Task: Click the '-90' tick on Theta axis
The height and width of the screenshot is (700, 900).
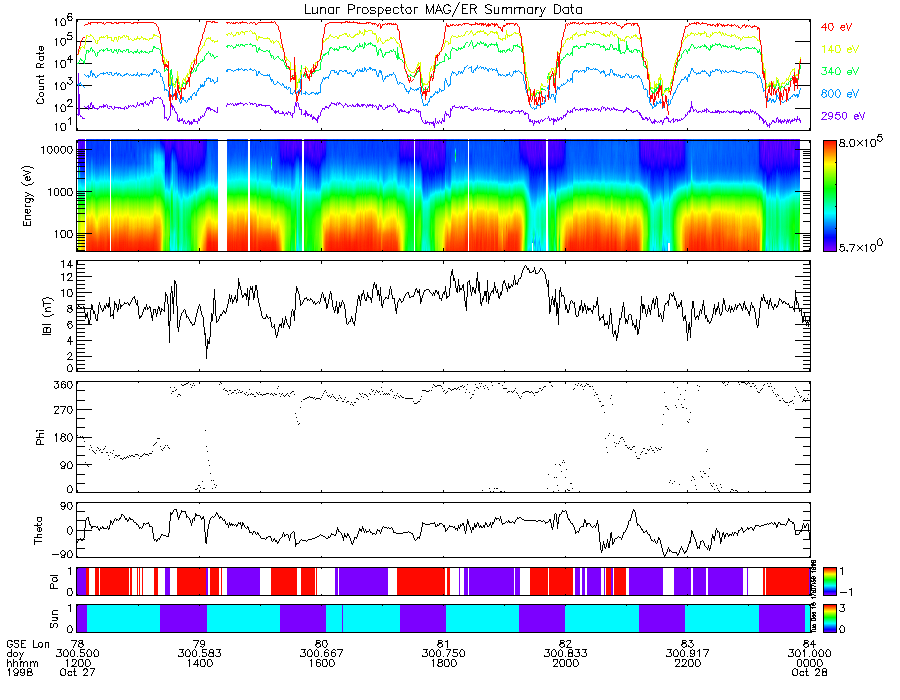Action: pyautogui.click(x=62, y=555)
